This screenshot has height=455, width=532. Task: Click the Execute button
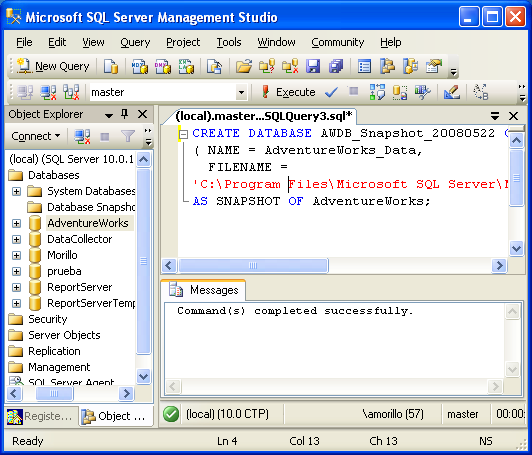[288, 92]
